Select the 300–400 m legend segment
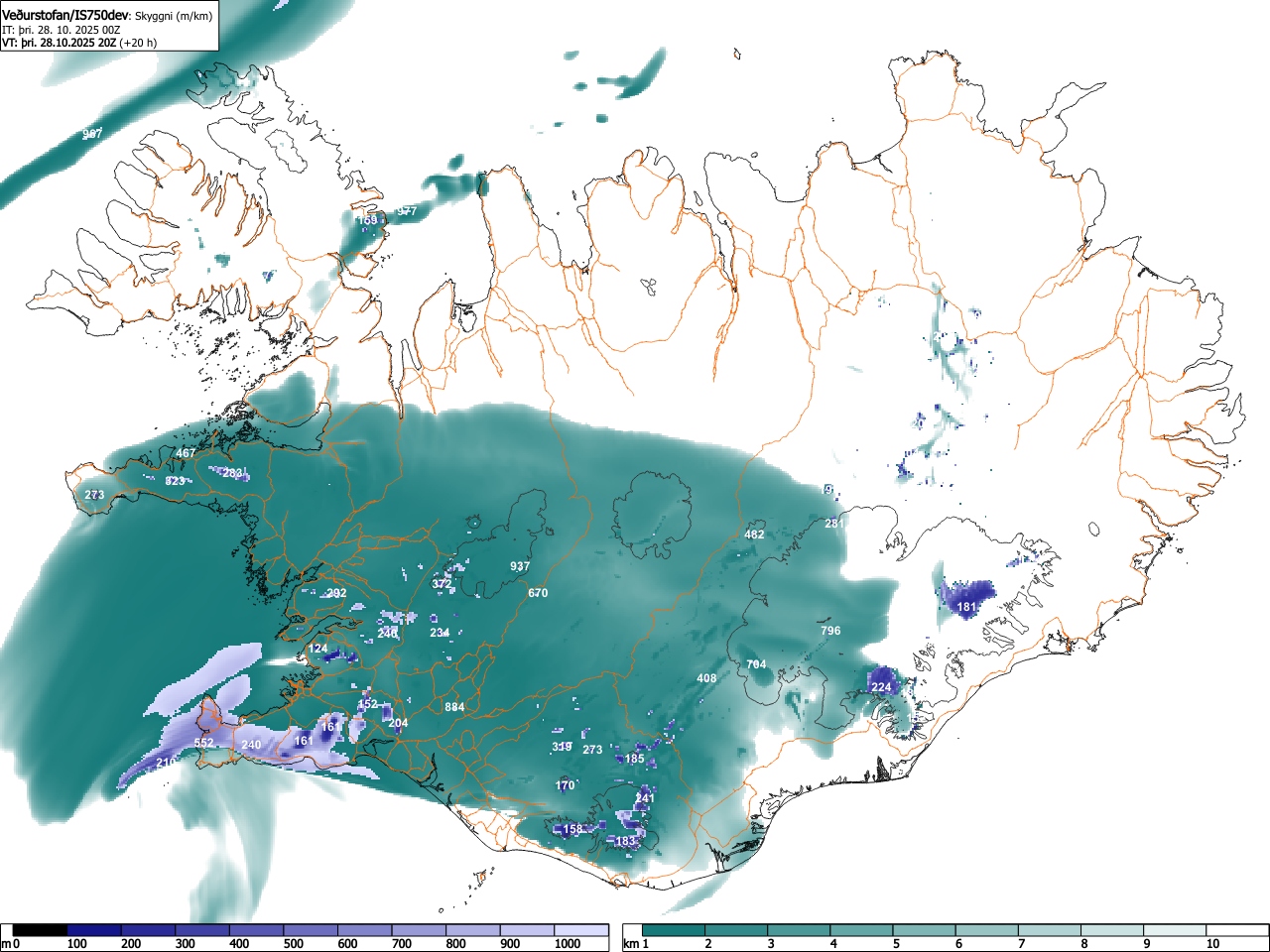 [x=202, y=930]
